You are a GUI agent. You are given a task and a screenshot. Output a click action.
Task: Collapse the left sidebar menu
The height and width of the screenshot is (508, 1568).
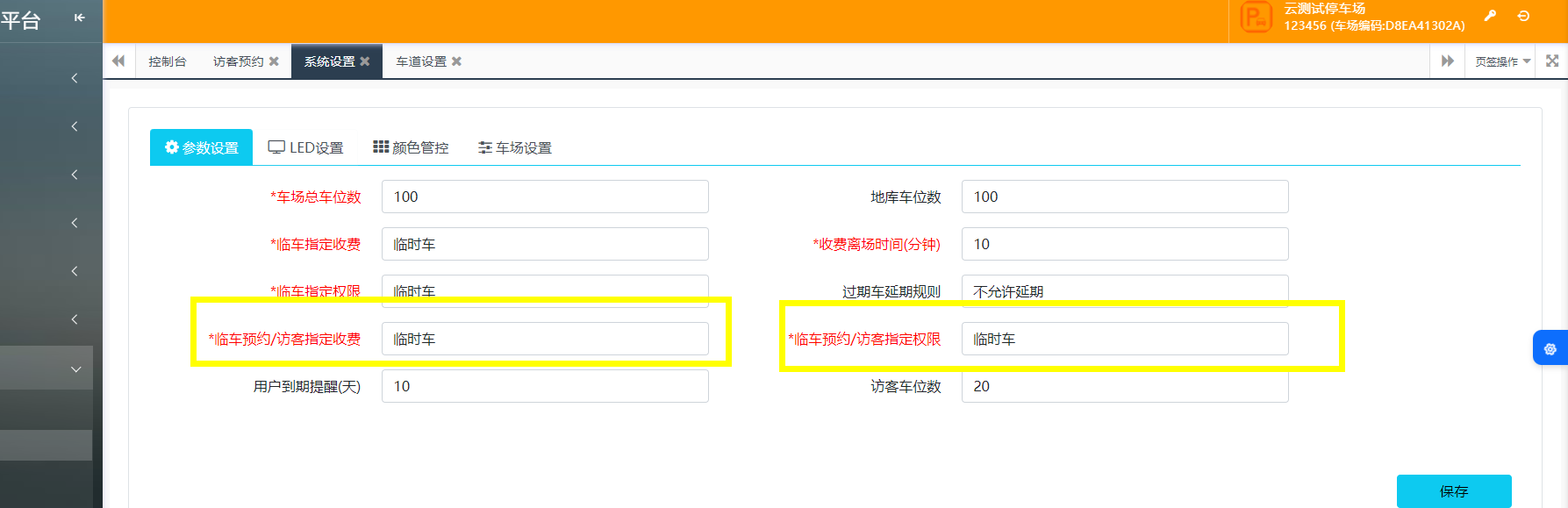coord(80,18)
